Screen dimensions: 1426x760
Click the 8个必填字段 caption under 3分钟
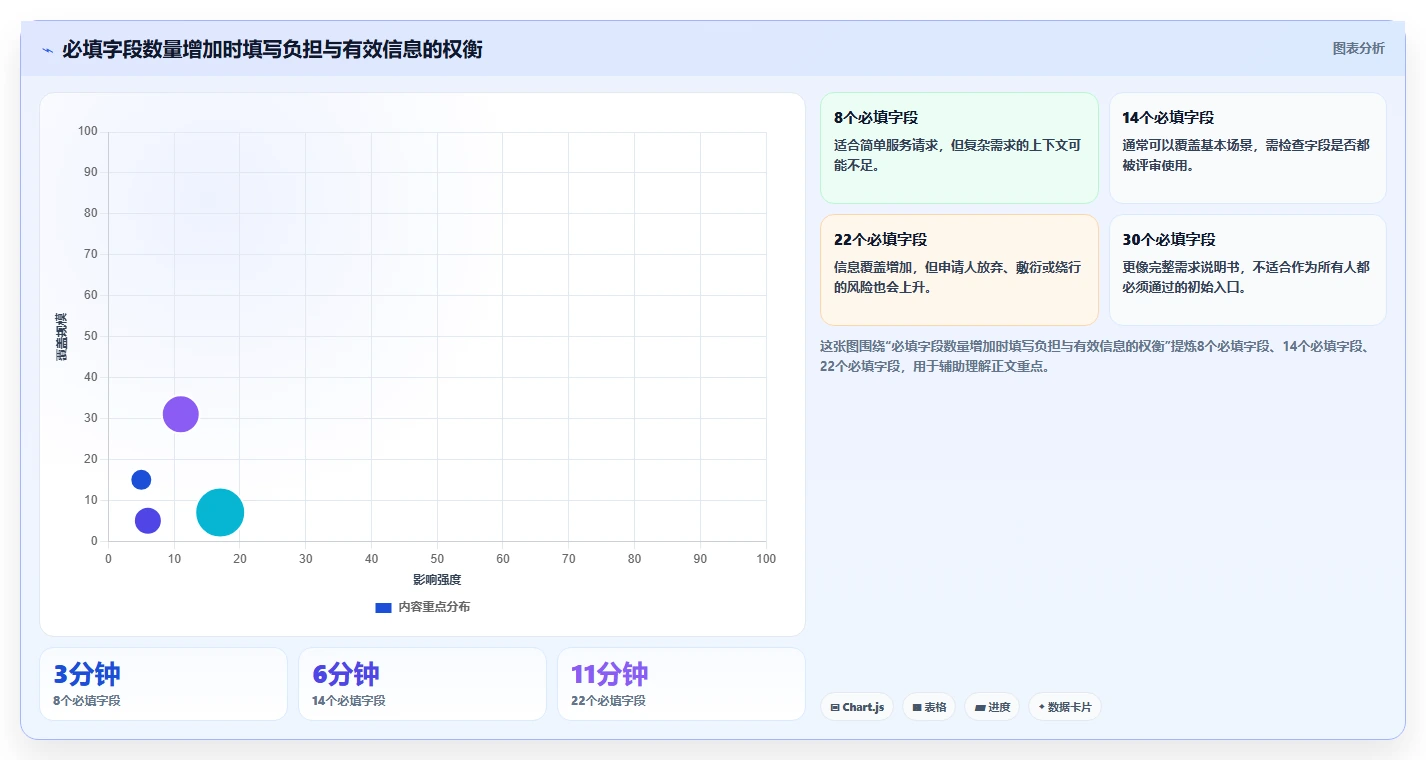(x=87, y=701)
